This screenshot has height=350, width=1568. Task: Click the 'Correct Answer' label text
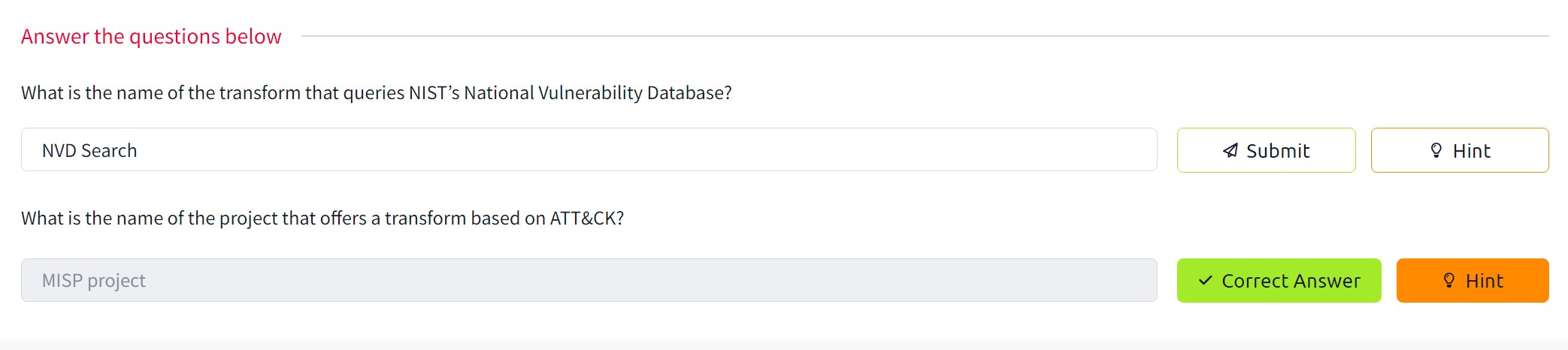[x=1291, y=281]
